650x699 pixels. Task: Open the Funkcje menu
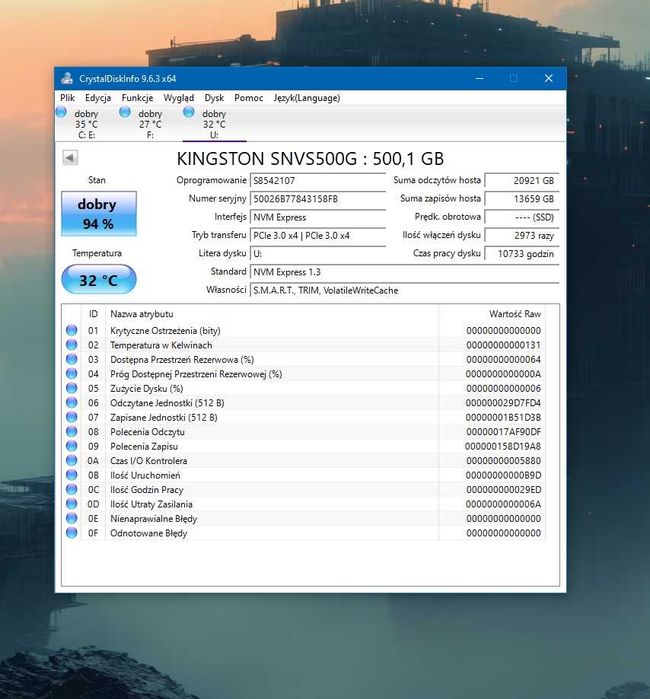(x=137, y=98)
